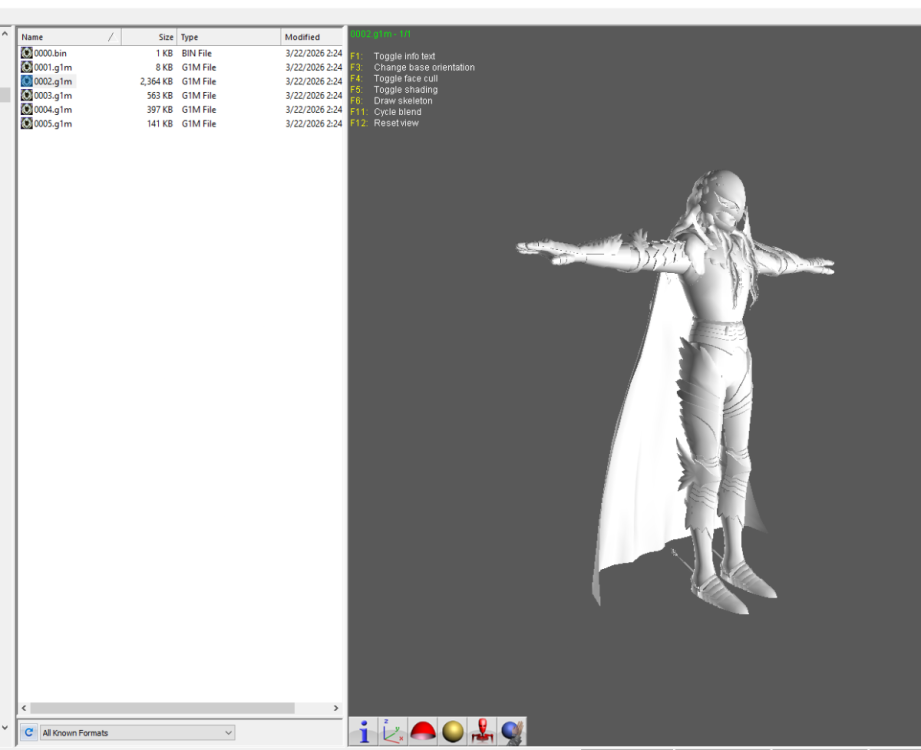Click the refresh button beside the format filter
The width and height of the screenshot is (921, 750).
point(28,732)
